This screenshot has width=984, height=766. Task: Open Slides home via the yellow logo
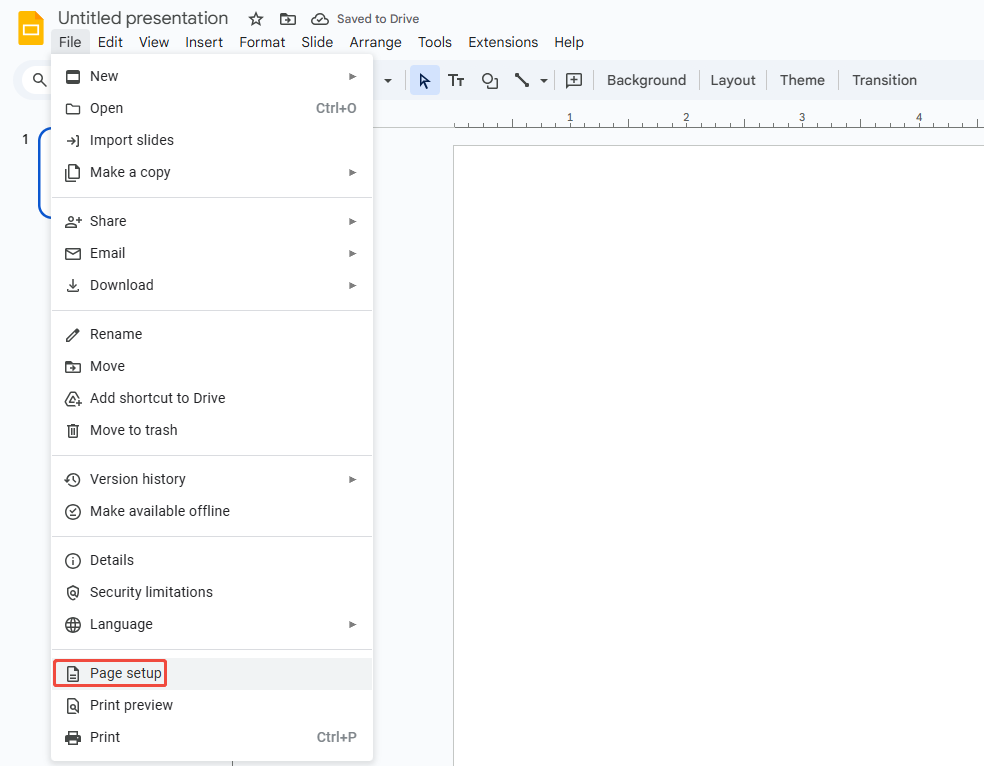tap(29, 29)
